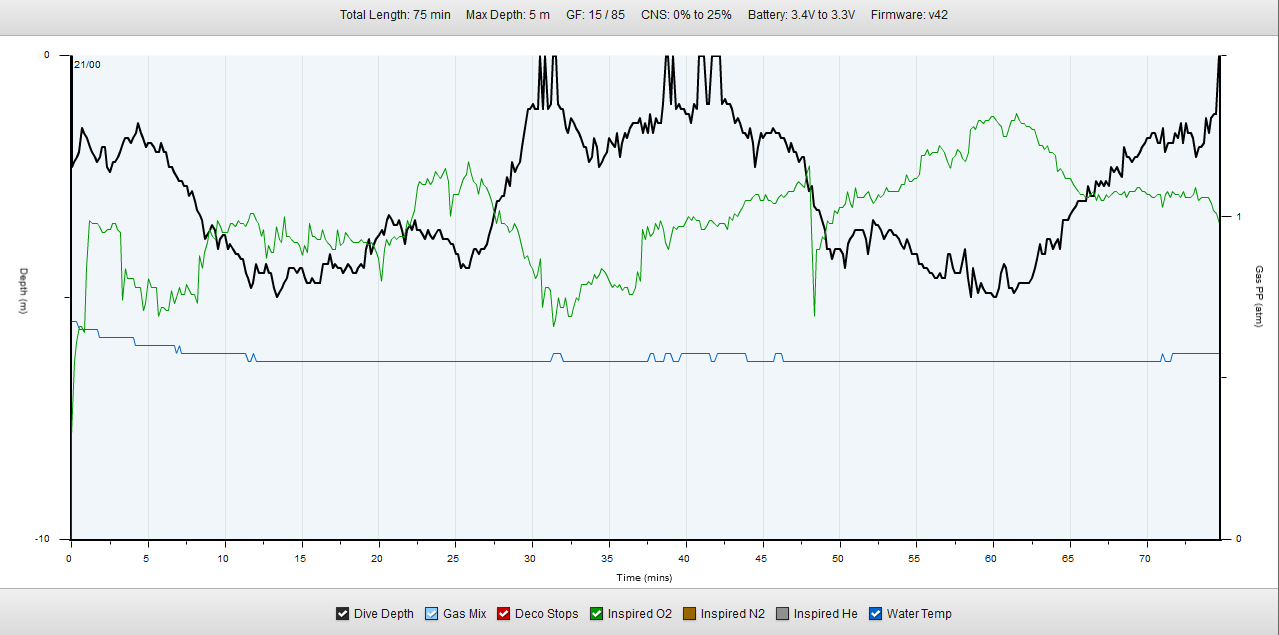Toggle the blue Water Temp checkbox
The image size is (1279, 635).
876,614
